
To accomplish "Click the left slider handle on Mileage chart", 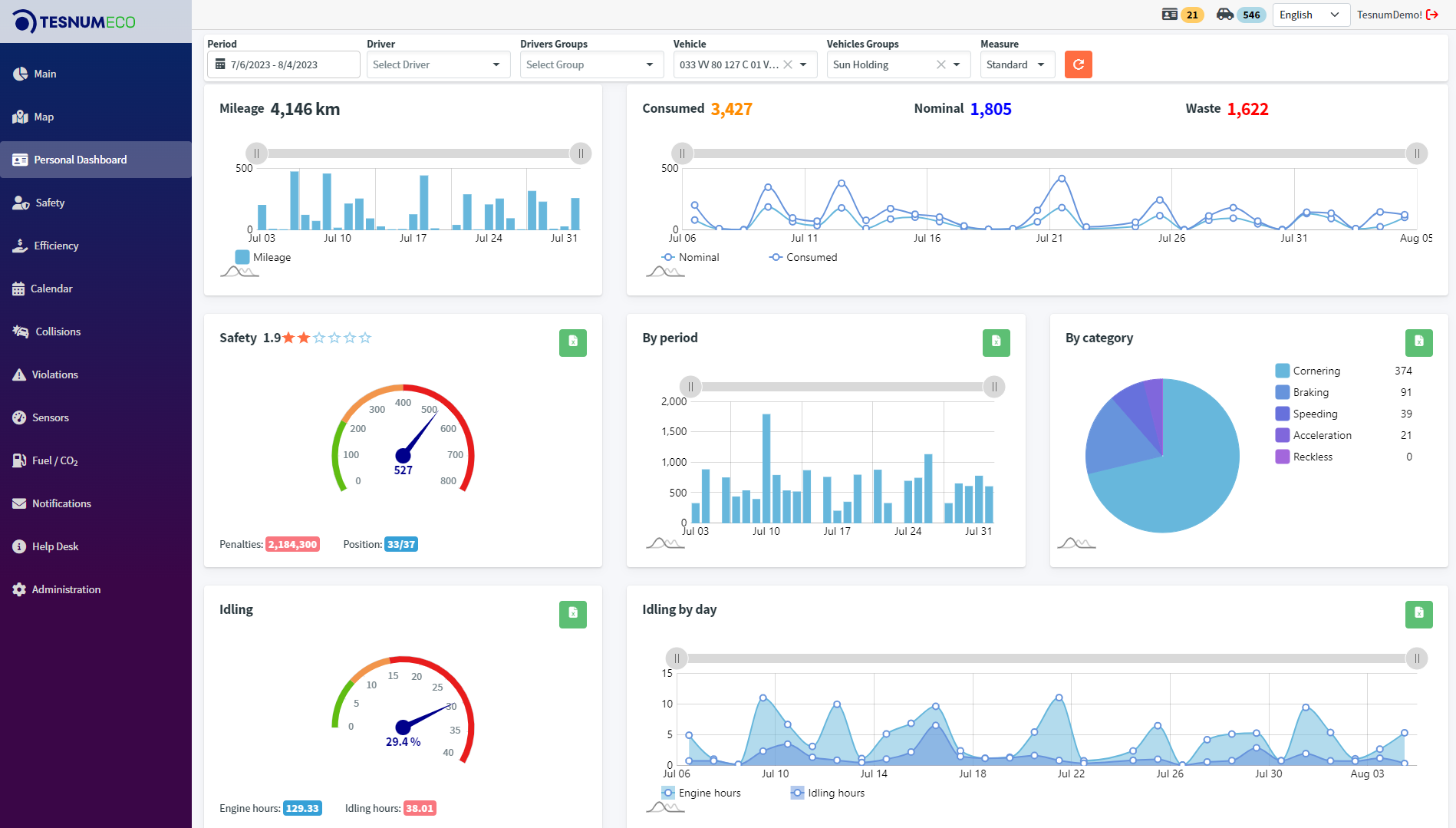I will [x=256, y=153].
